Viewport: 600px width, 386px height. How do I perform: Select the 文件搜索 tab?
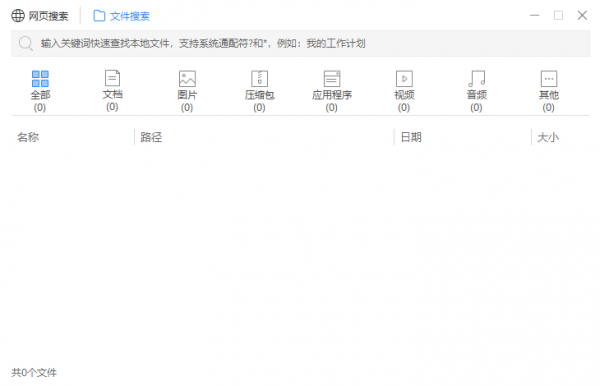pos(121,16)
